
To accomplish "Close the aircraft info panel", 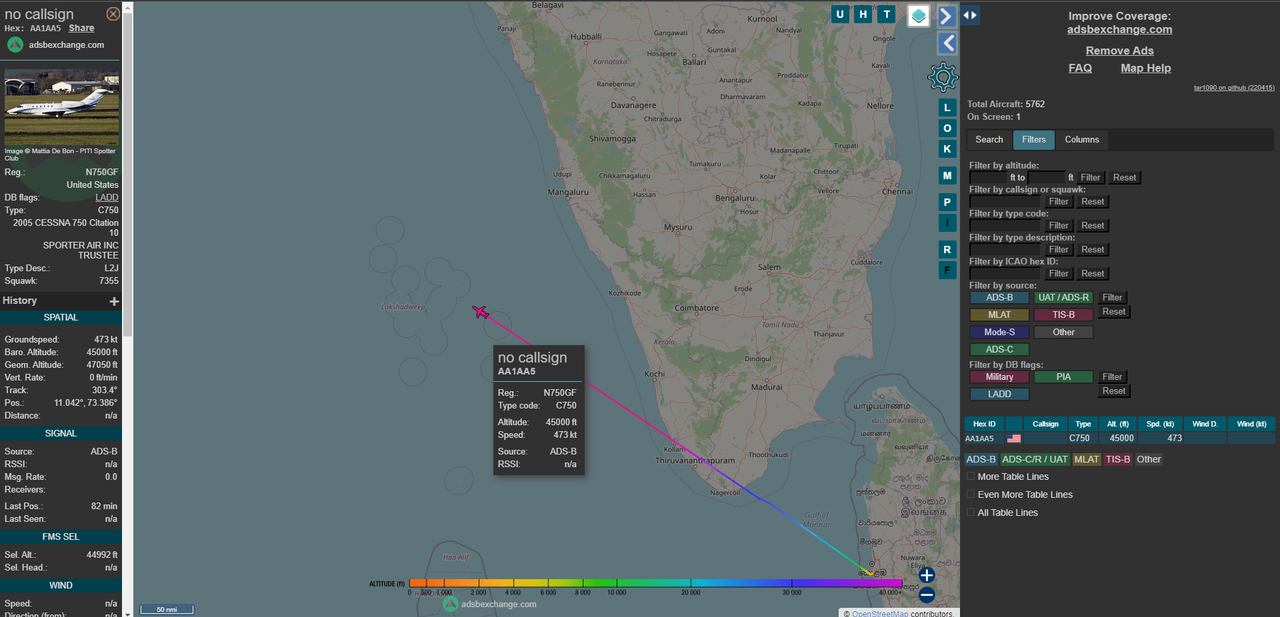I will tap(113, 14).
